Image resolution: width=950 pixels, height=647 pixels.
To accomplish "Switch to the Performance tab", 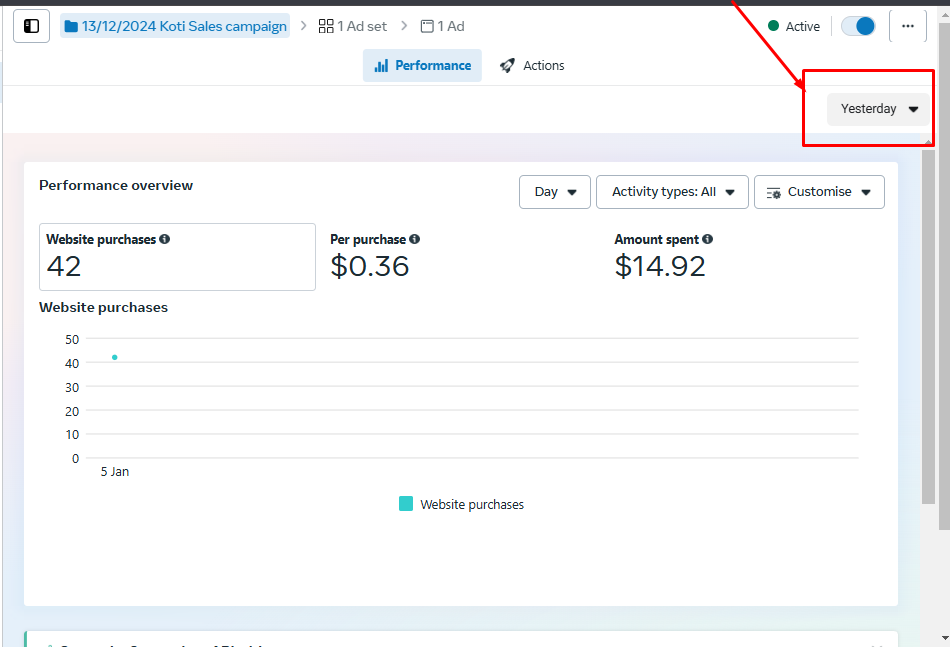I will [x=422, y=66].
